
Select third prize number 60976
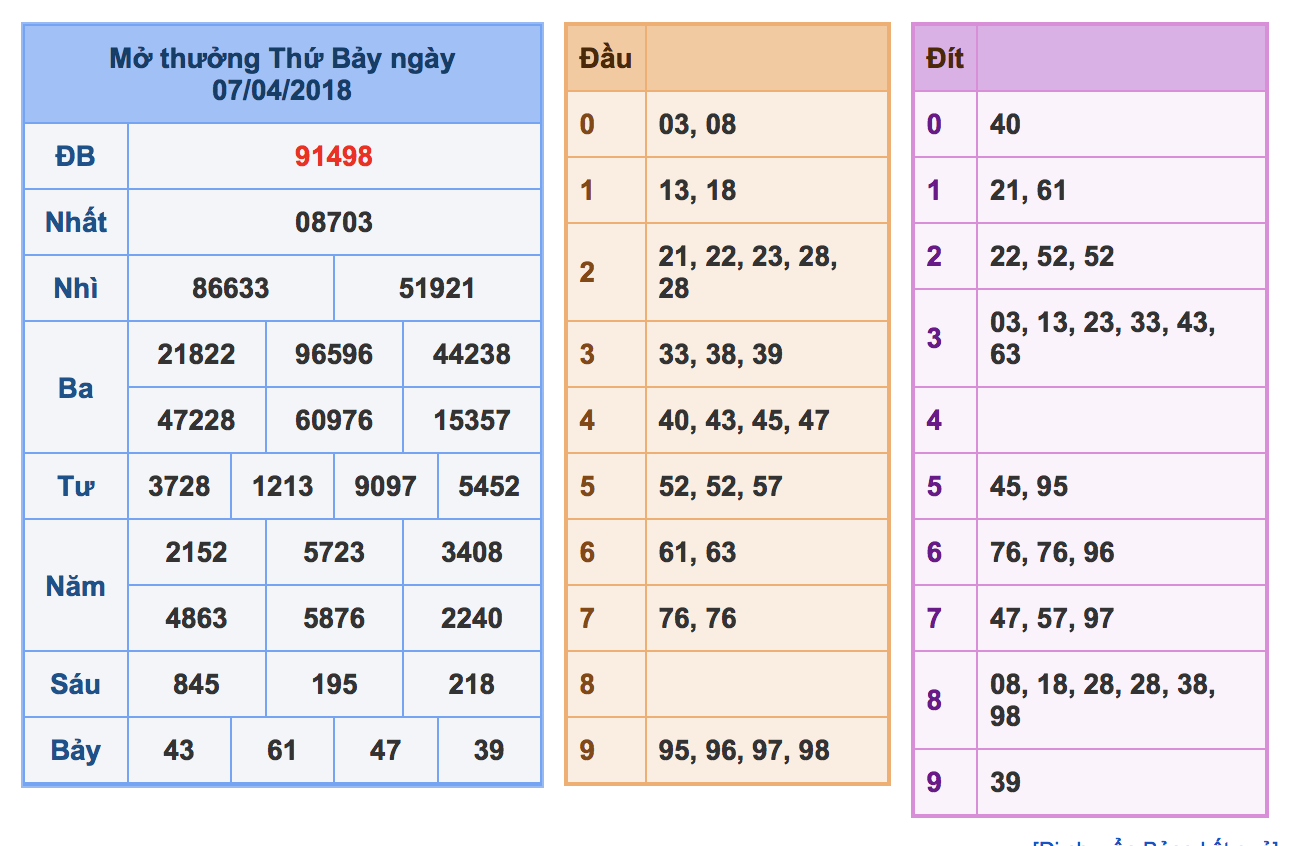pos(334,420)
